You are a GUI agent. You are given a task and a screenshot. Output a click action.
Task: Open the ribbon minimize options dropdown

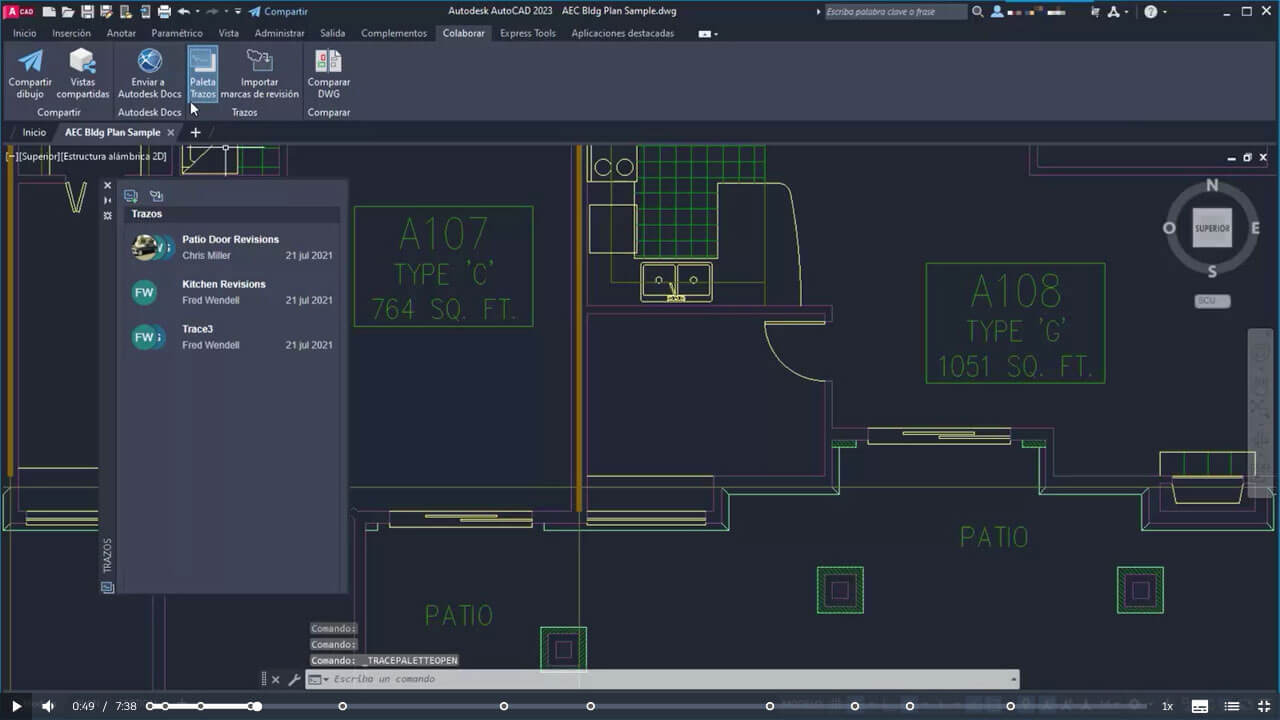point(708,33)
